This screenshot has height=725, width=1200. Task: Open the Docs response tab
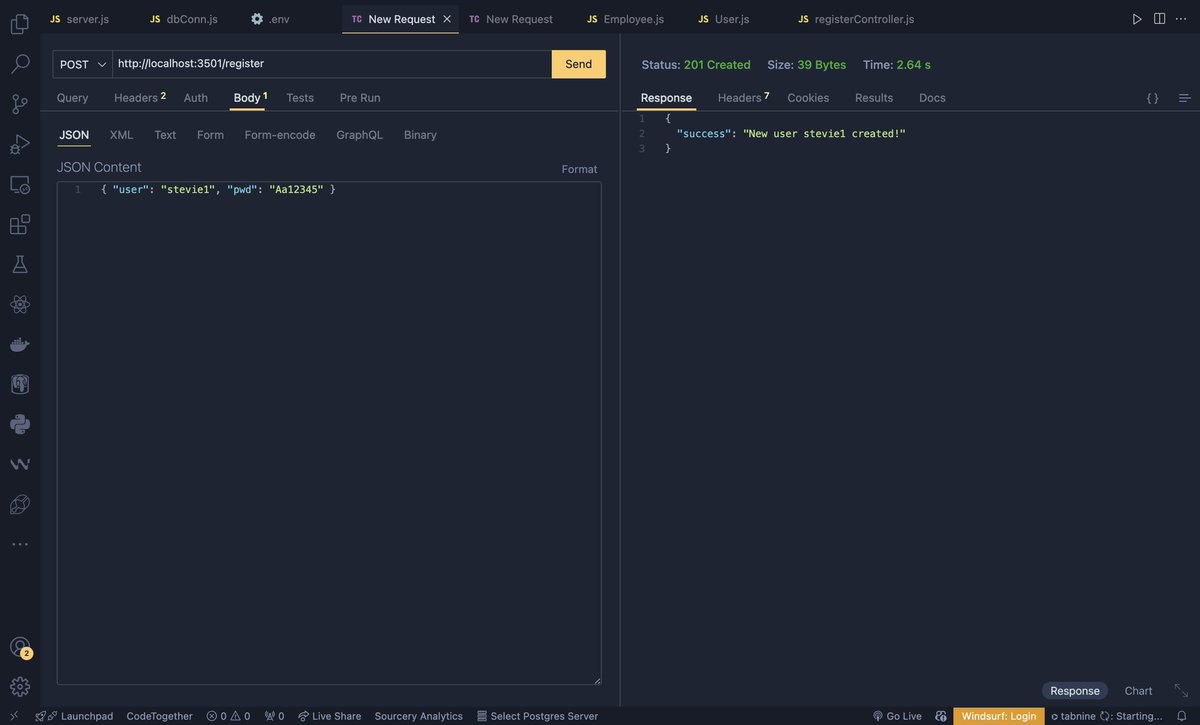click(932, 98)
